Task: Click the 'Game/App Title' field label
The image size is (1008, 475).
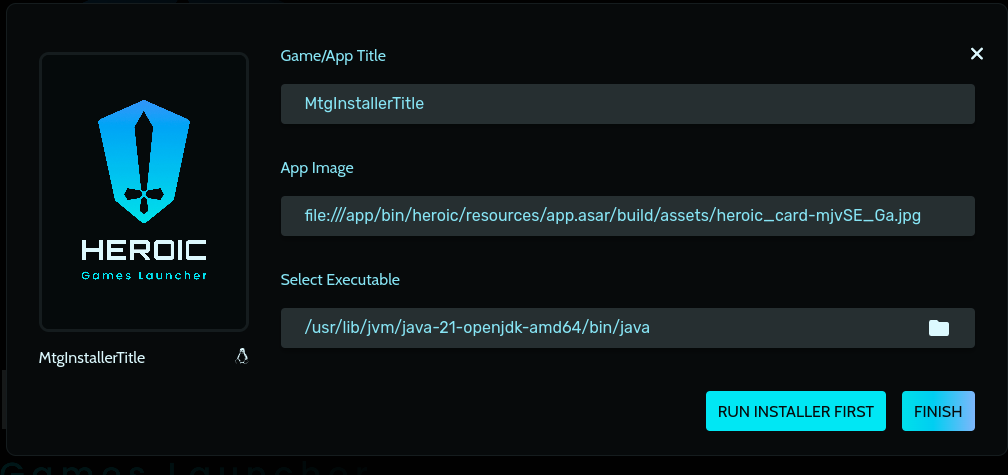Action: [x=333, y=56]
